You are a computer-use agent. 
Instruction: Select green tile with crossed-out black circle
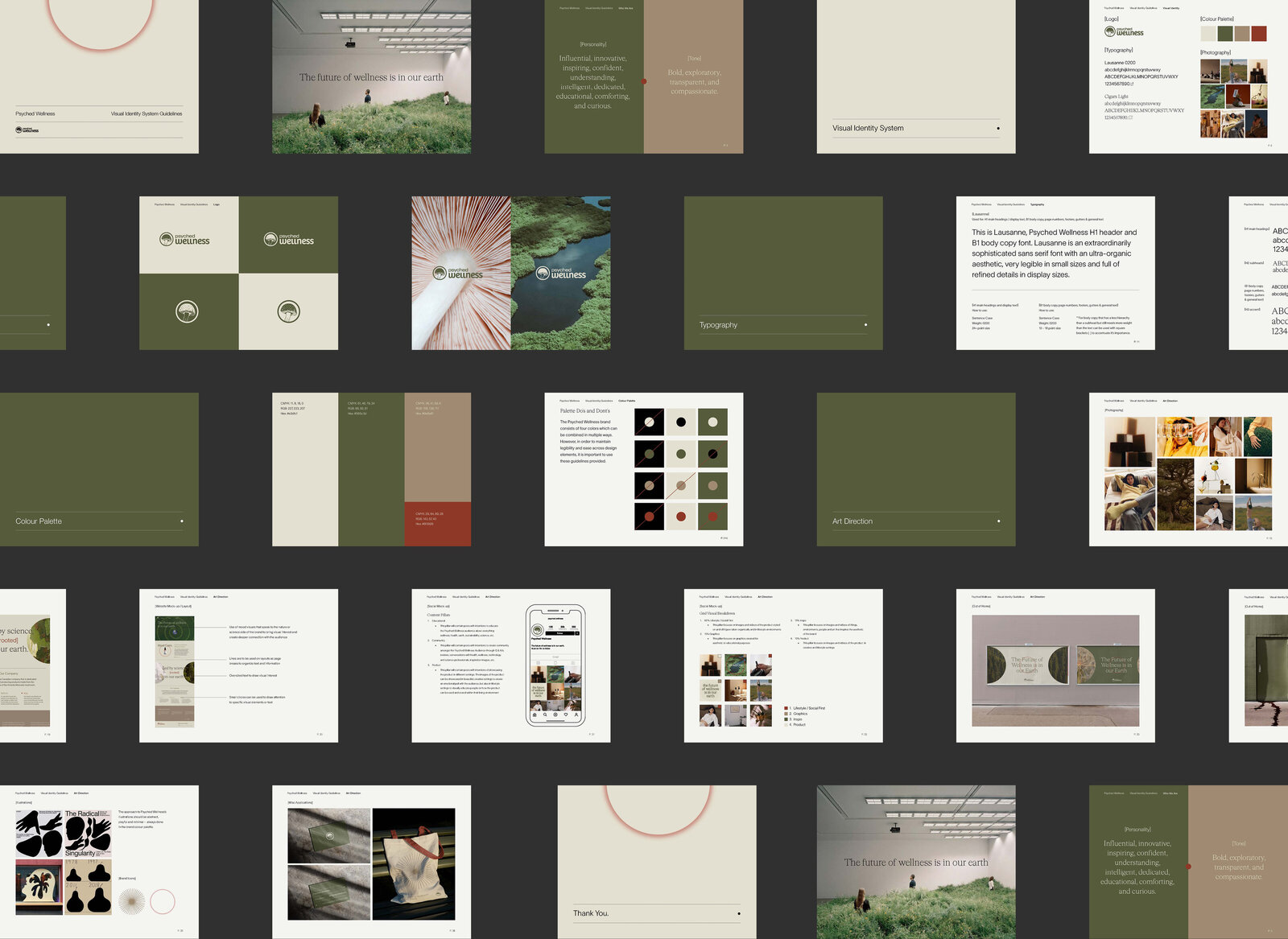coord(712,454)
